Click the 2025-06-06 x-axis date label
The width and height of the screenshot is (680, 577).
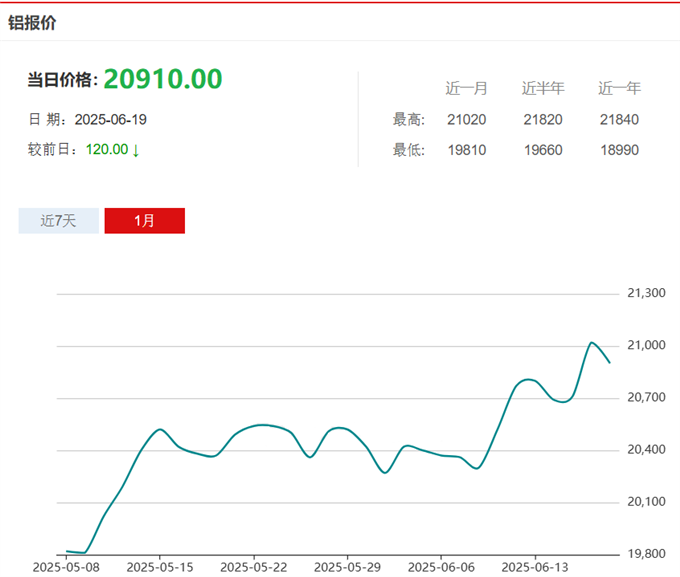[440, 567]
